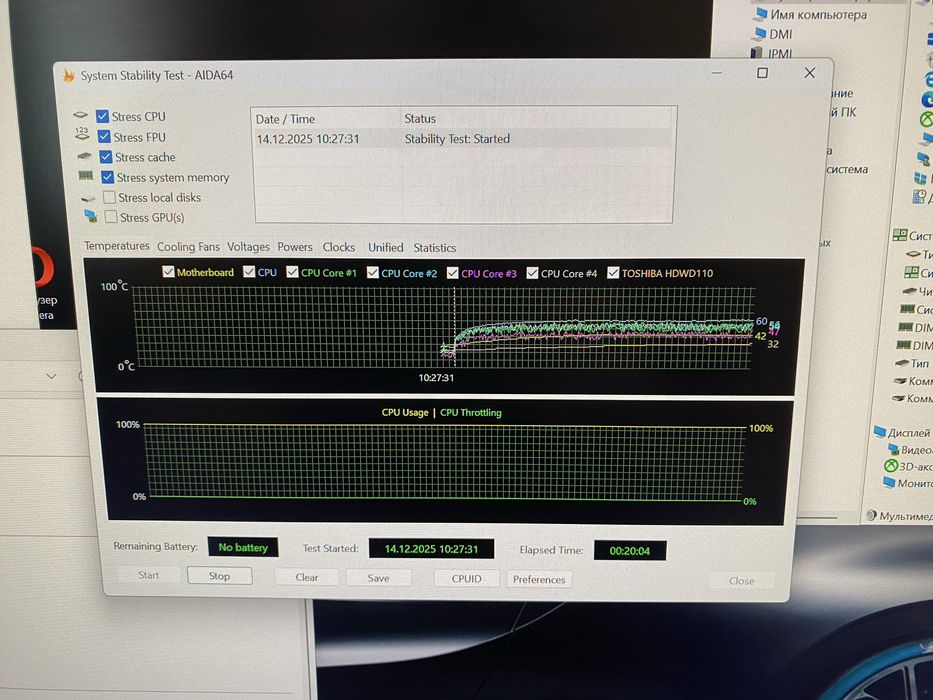Click the Видео icon in background tree
This screenshot has height=700, width=933.
[x=893, y=449]
